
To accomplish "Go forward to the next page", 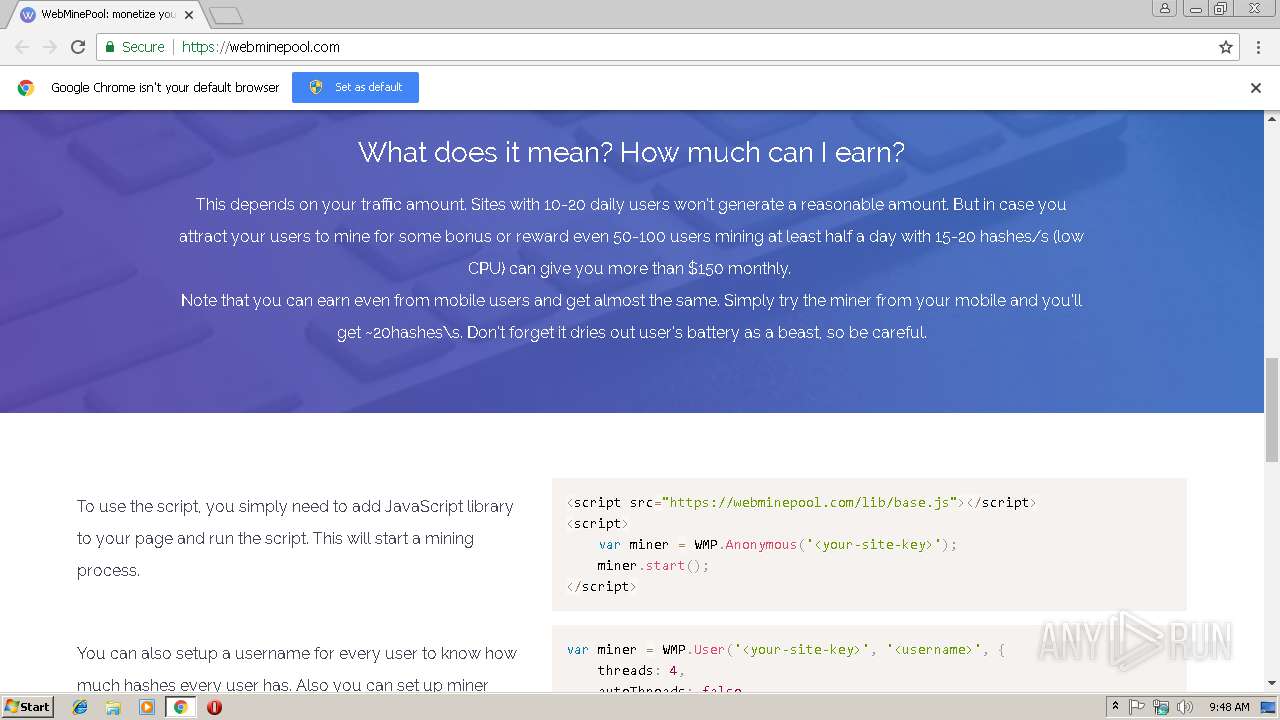I will 49,47.
